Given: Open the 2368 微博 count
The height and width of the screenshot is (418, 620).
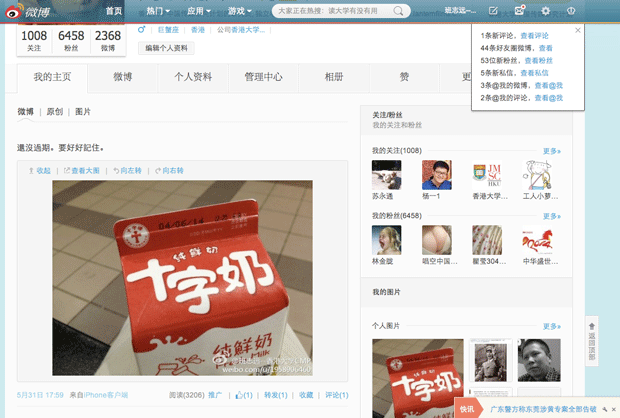Looking at the screenshot, I should pyautogui.click(x=108, y=40).
